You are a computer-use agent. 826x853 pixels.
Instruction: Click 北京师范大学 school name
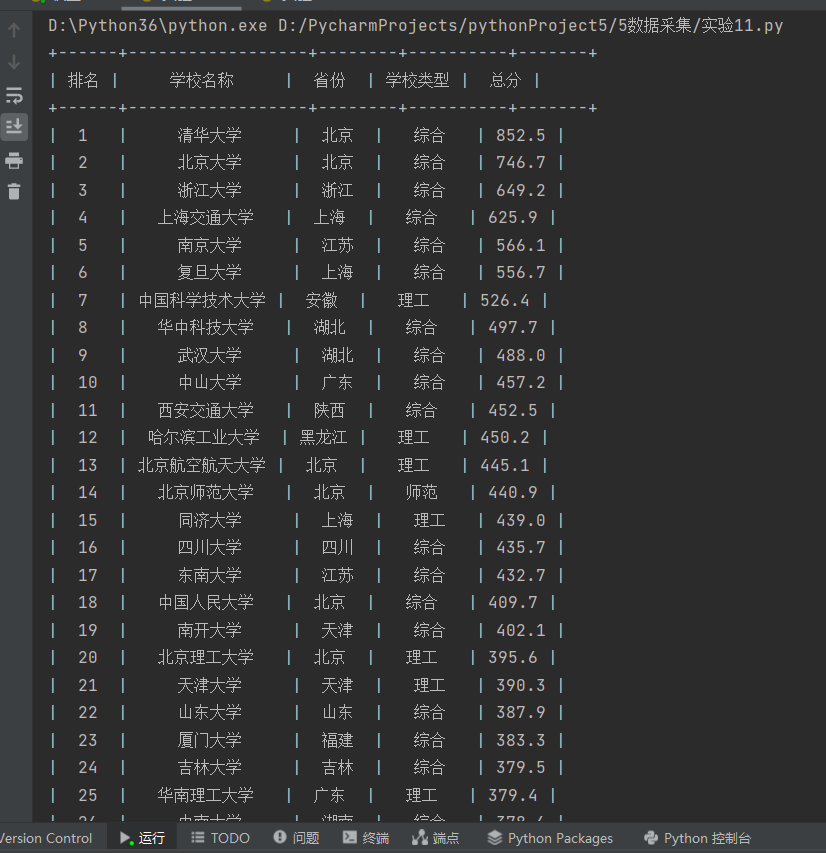click(206, 492)
